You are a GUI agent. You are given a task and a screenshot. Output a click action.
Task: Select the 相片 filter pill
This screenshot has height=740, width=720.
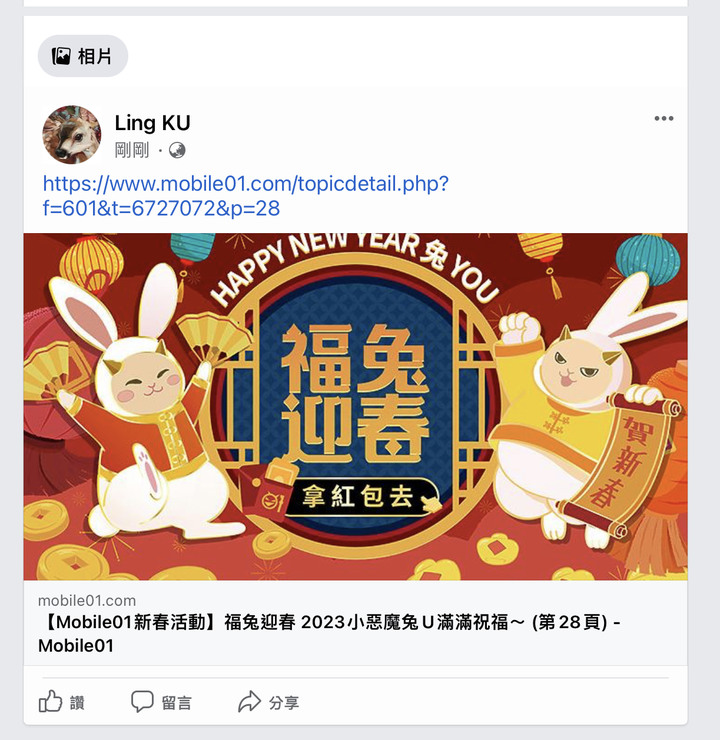point(83,56)
